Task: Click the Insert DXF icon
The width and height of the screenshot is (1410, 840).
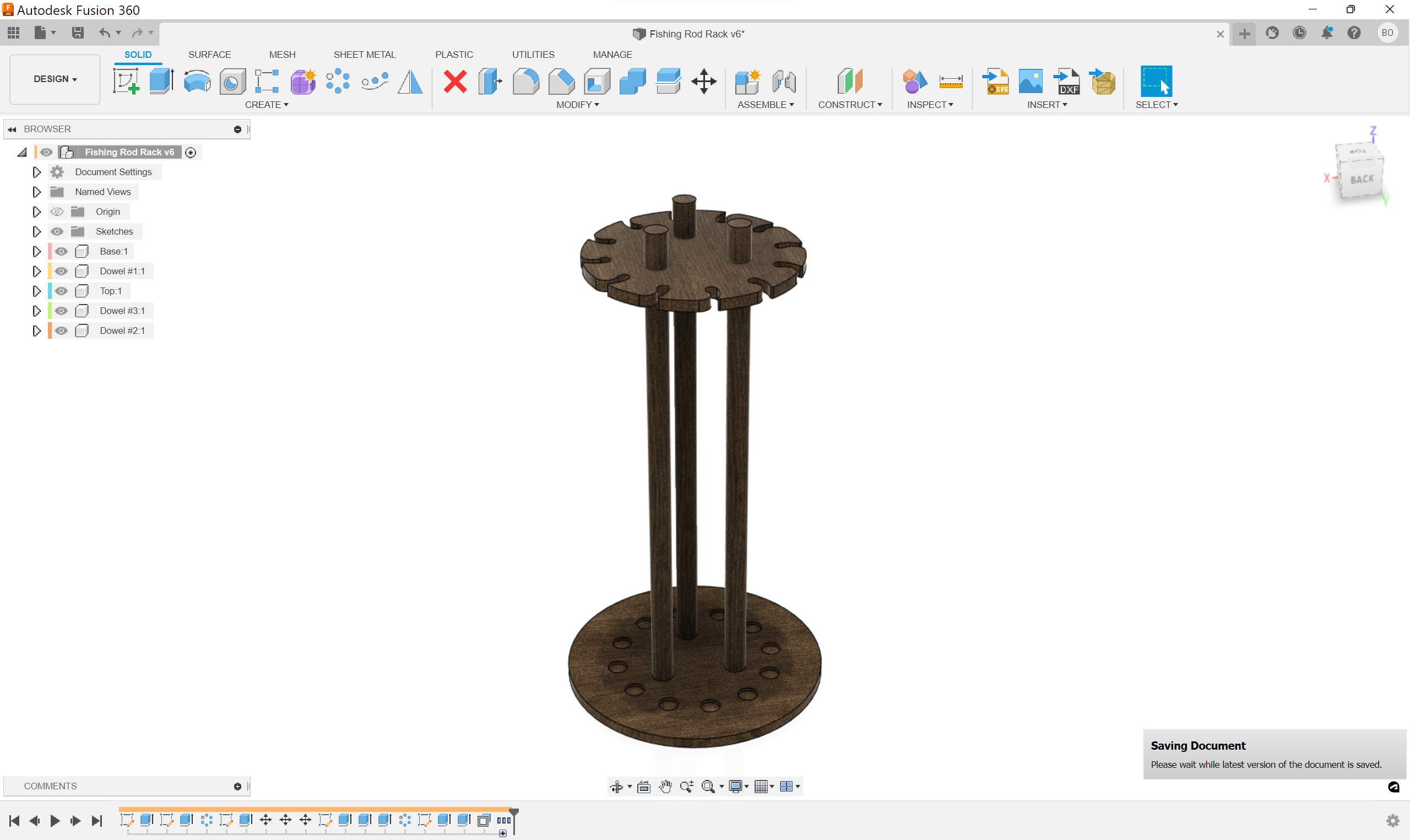Action: [1067, 81]
